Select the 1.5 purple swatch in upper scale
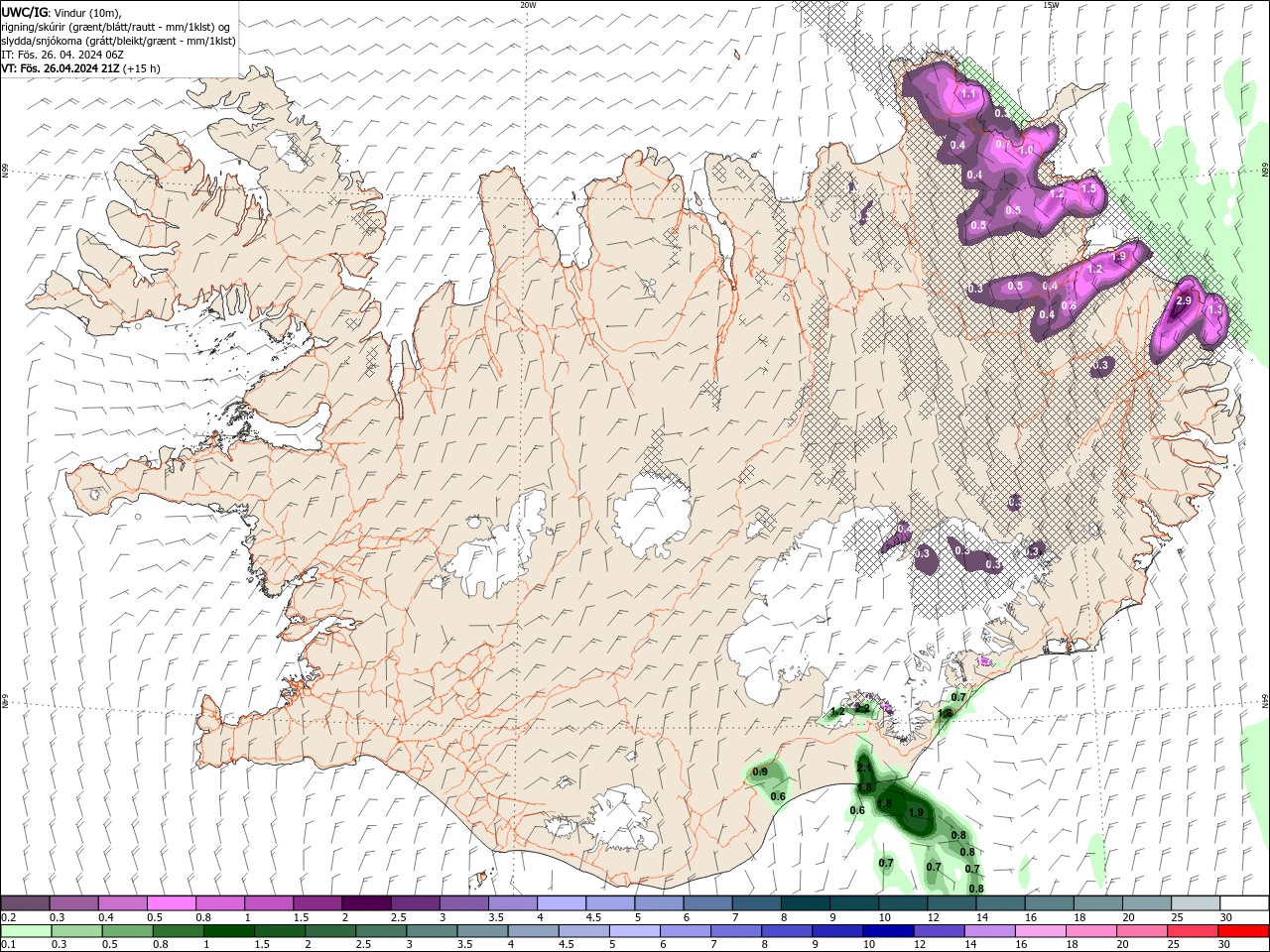The width and height of the screenshot is (1270, 952). tap(317, 903)
